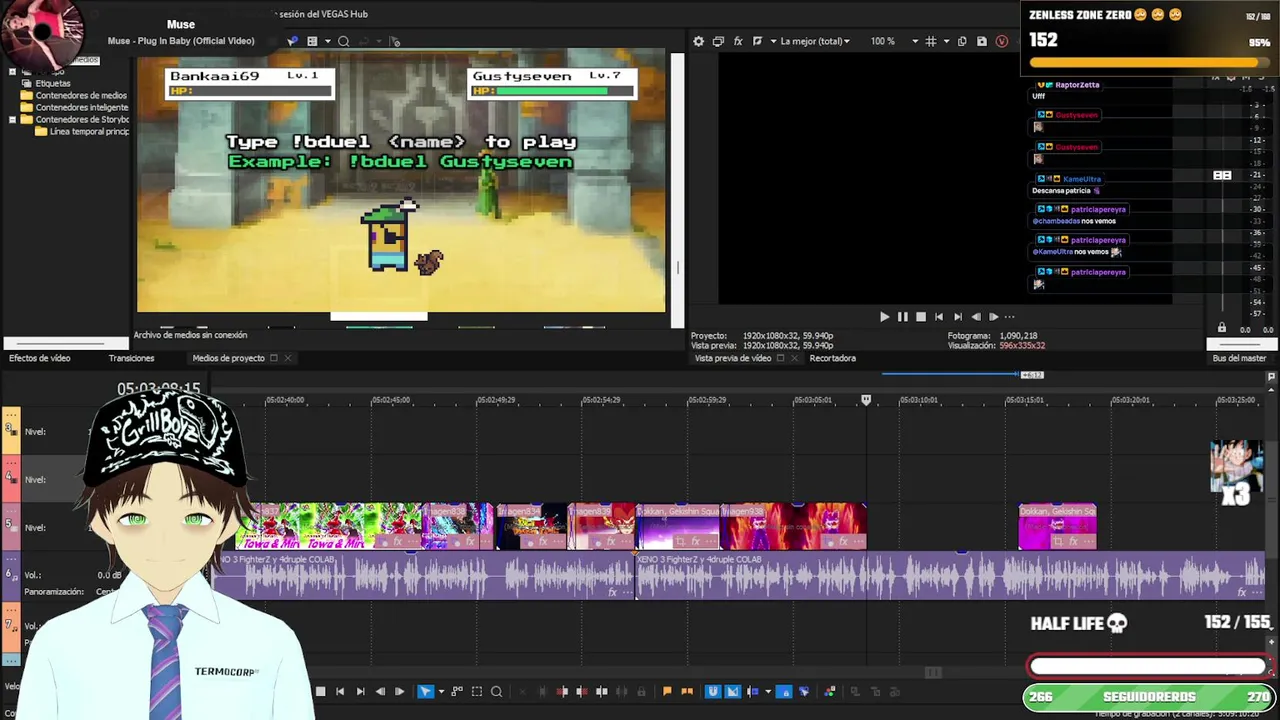Toggle preview overlays grid

931,41
